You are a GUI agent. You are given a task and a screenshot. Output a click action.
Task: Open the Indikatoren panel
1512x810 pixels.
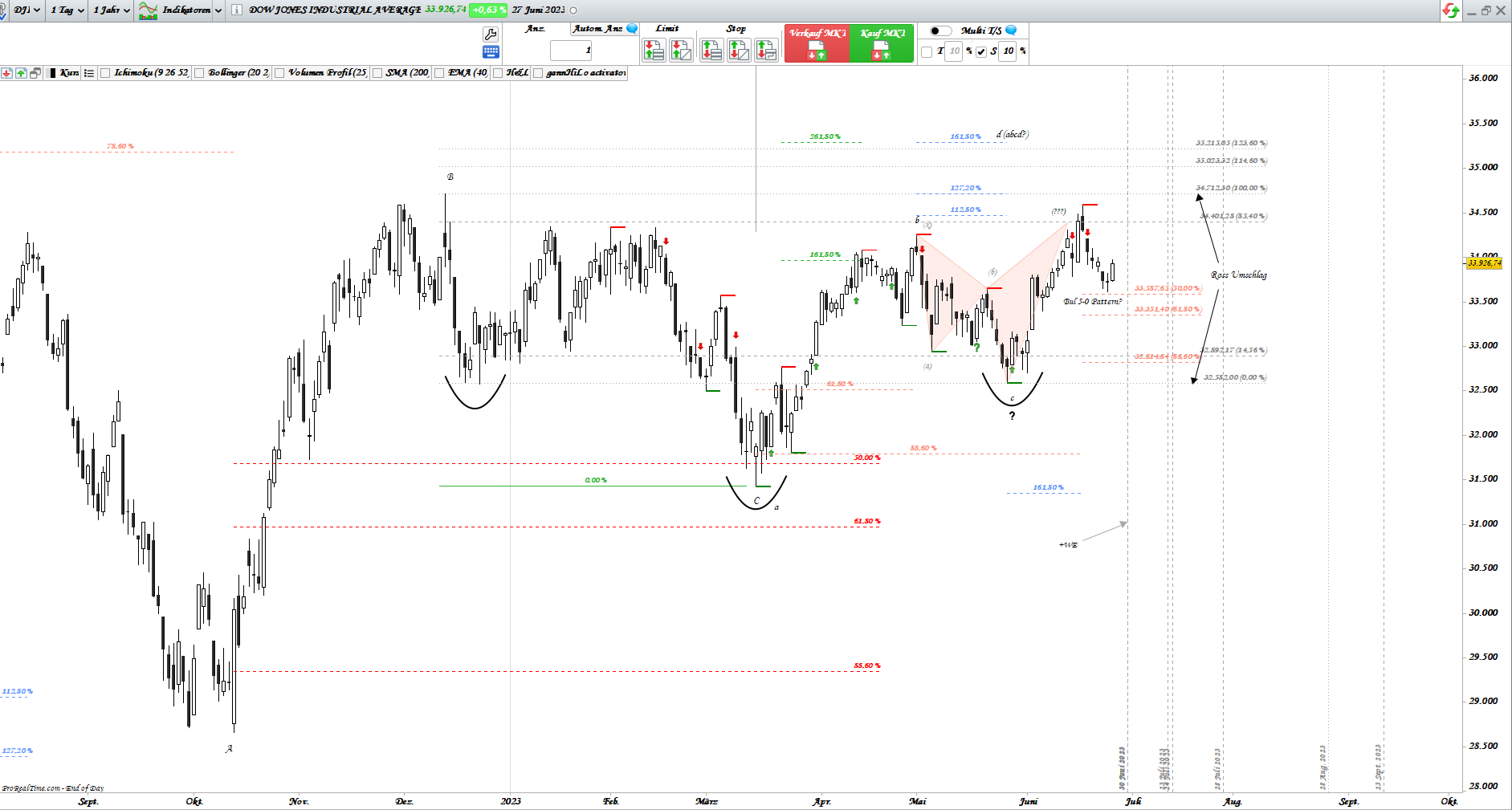pyautogui.click(x=176, y=10)
